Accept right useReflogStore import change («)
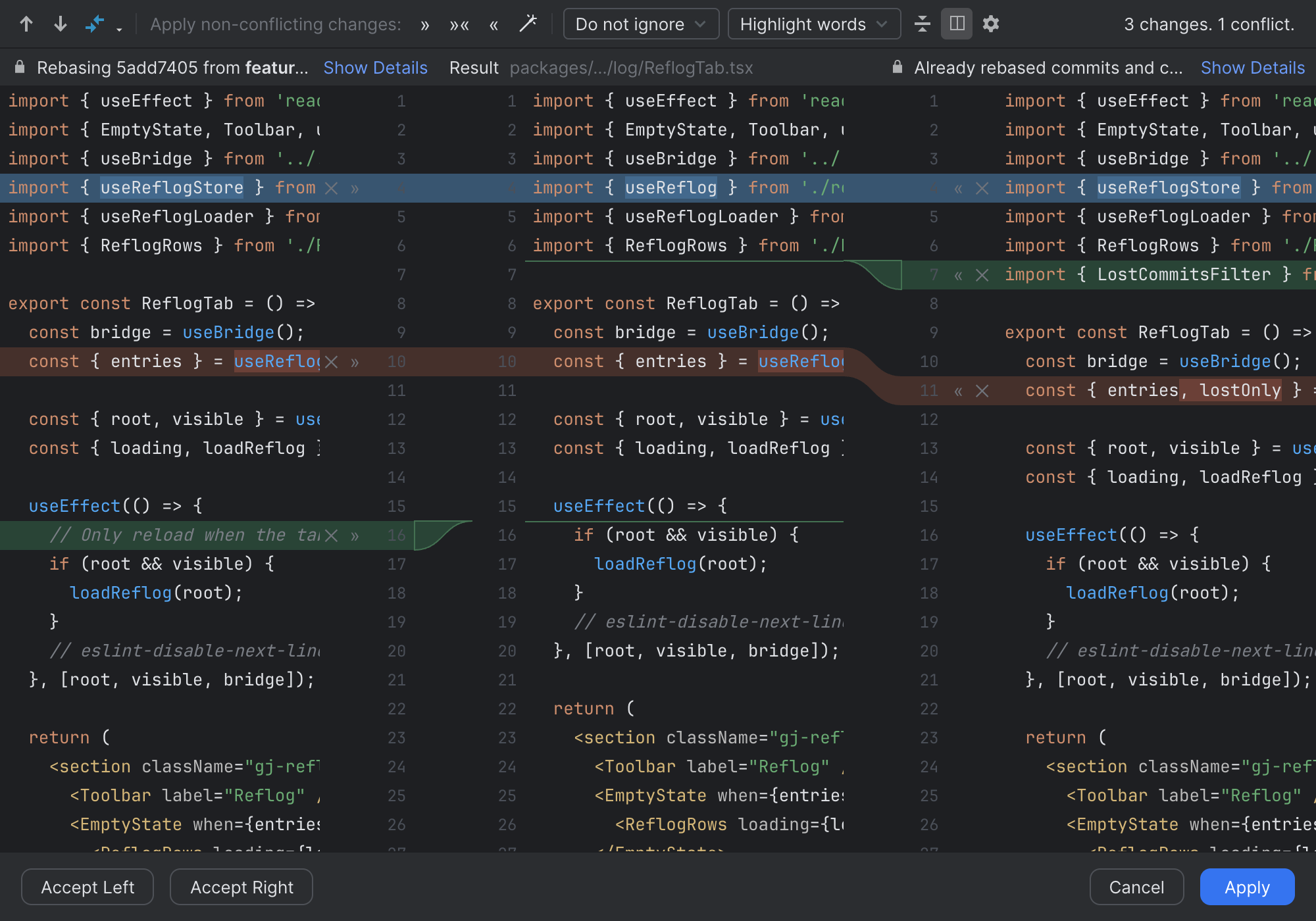The image size is (1316, 921). [x=958, y=189]
